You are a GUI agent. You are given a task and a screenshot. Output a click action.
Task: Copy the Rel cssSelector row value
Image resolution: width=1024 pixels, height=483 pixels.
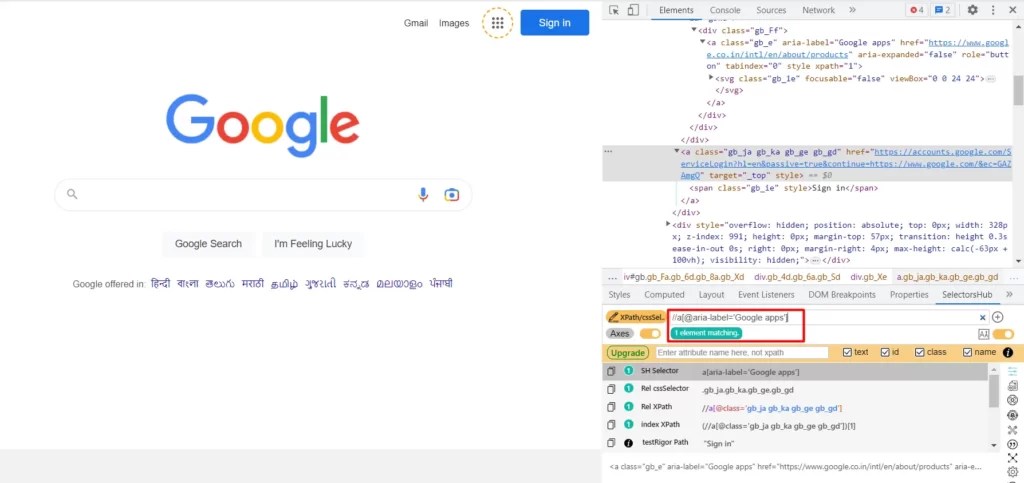(611, 389)
